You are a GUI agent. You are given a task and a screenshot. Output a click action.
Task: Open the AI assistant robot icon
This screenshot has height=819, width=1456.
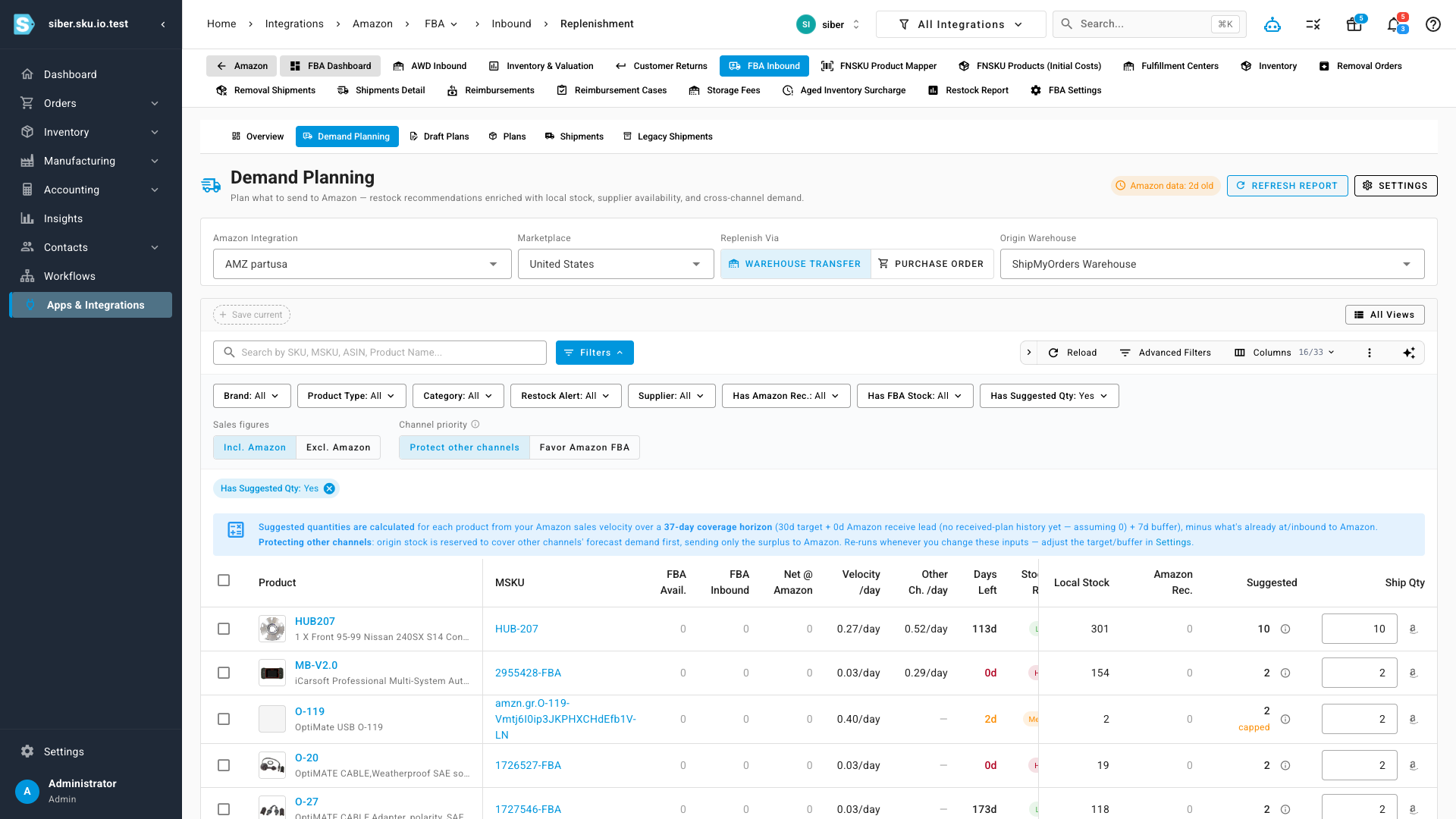1272,24
